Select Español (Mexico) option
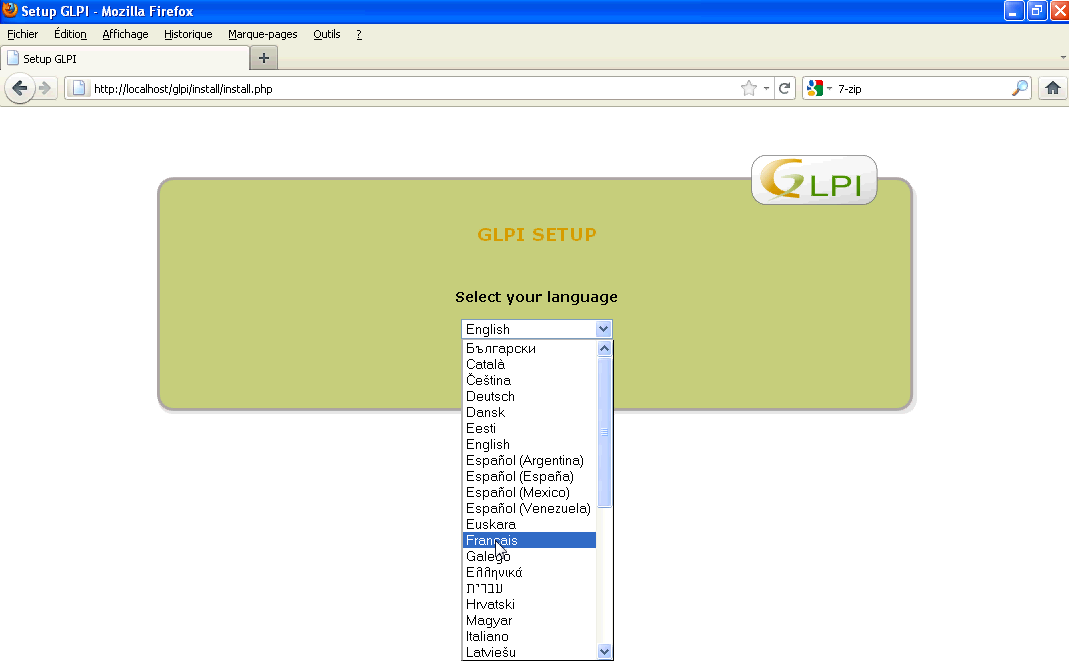1069x670 pixels. (x=529, y=492)
